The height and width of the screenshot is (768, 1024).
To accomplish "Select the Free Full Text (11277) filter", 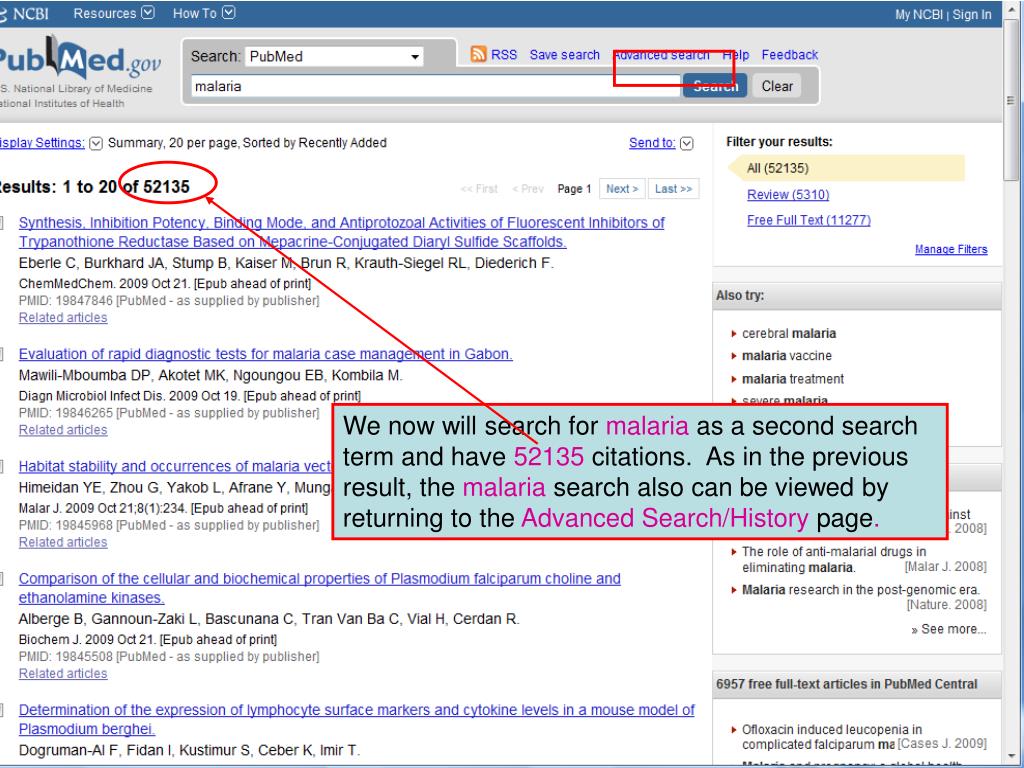I will [x=808, y=220].
